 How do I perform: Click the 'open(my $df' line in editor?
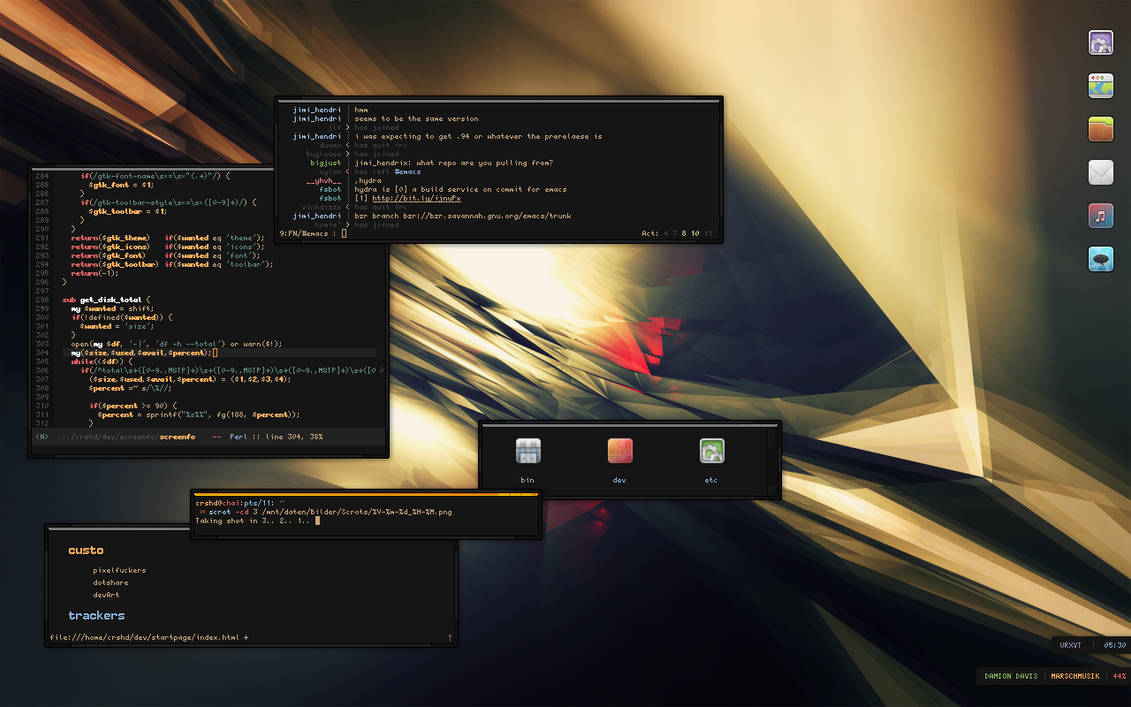coord(177,344)
